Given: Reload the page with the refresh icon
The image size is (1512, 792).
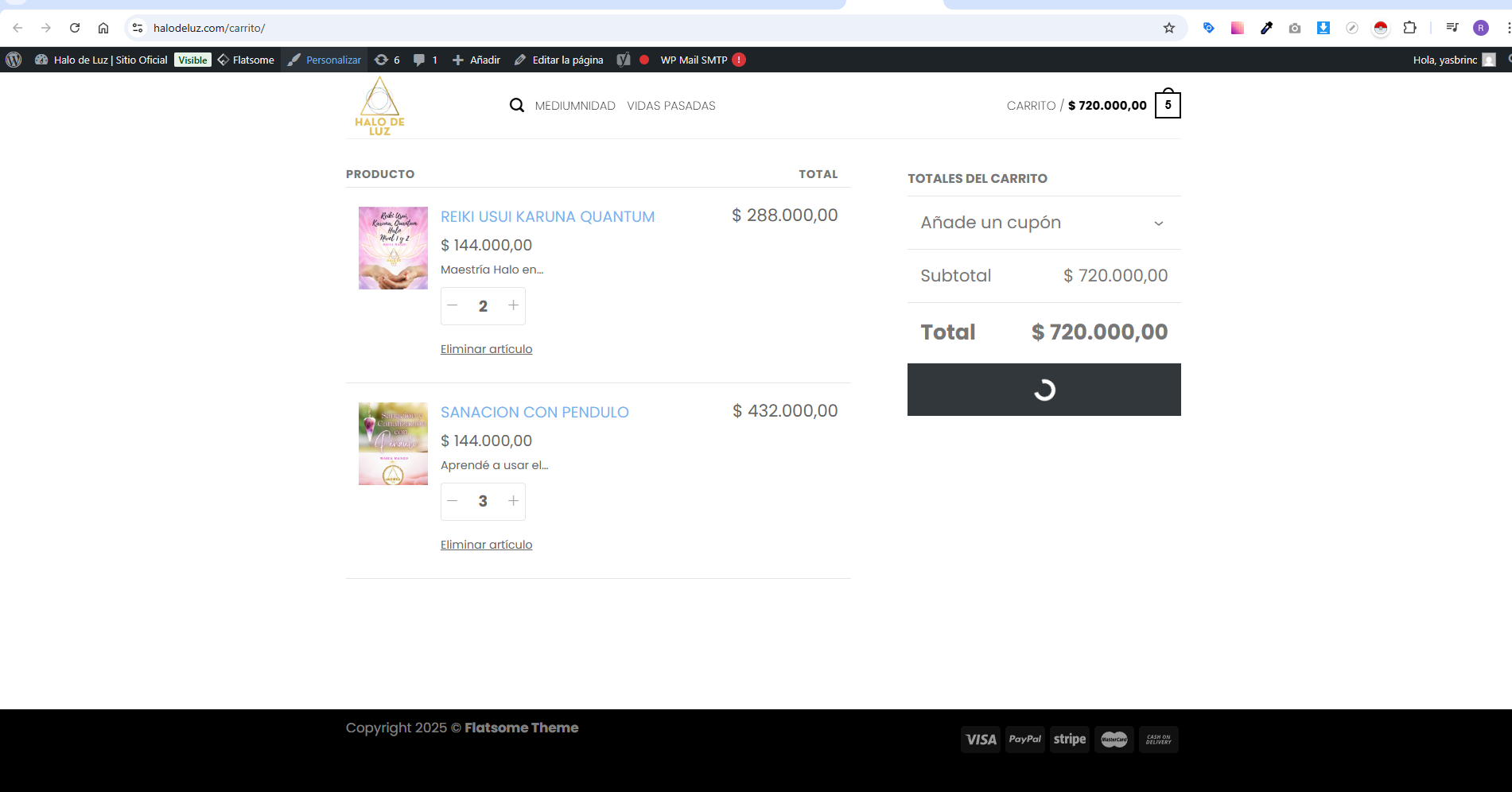Looking at the screenshot, I should pos(75,28).
